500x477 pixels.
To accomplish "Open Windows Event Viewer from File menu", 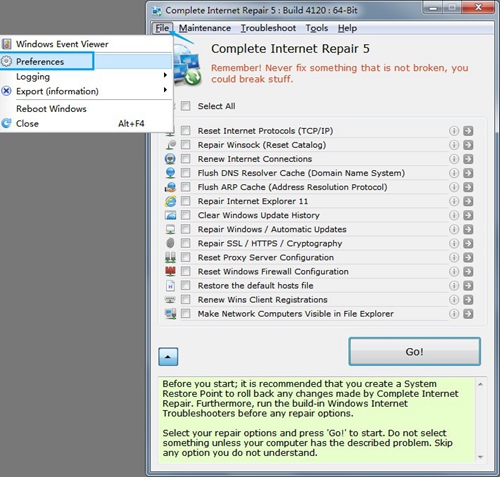I will click(86, 44).
